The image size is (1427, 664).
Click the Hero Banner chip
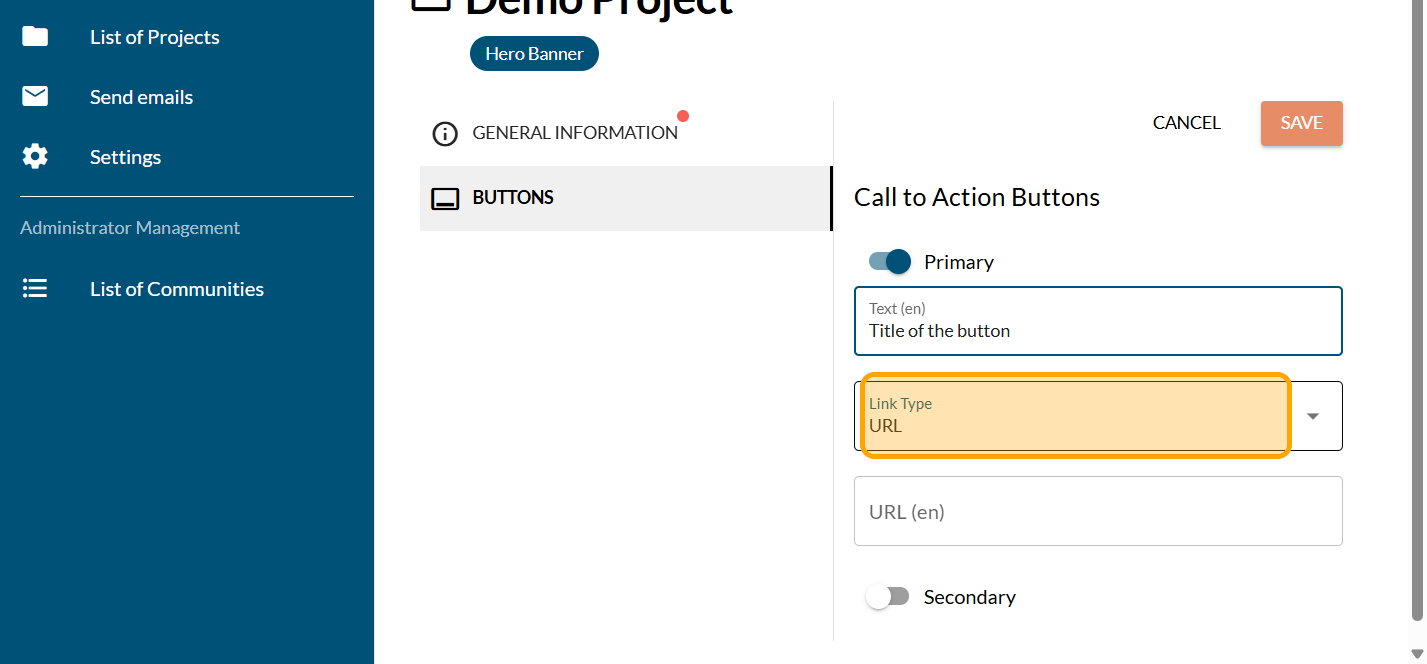534,54
